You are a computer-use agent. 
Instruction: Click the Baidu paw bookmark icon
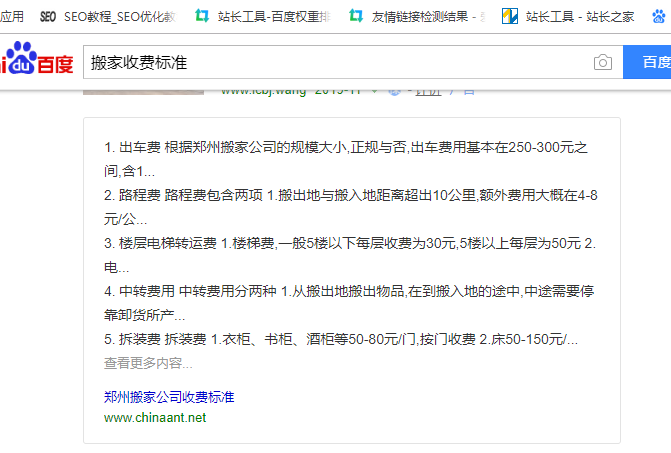(659, 17)
